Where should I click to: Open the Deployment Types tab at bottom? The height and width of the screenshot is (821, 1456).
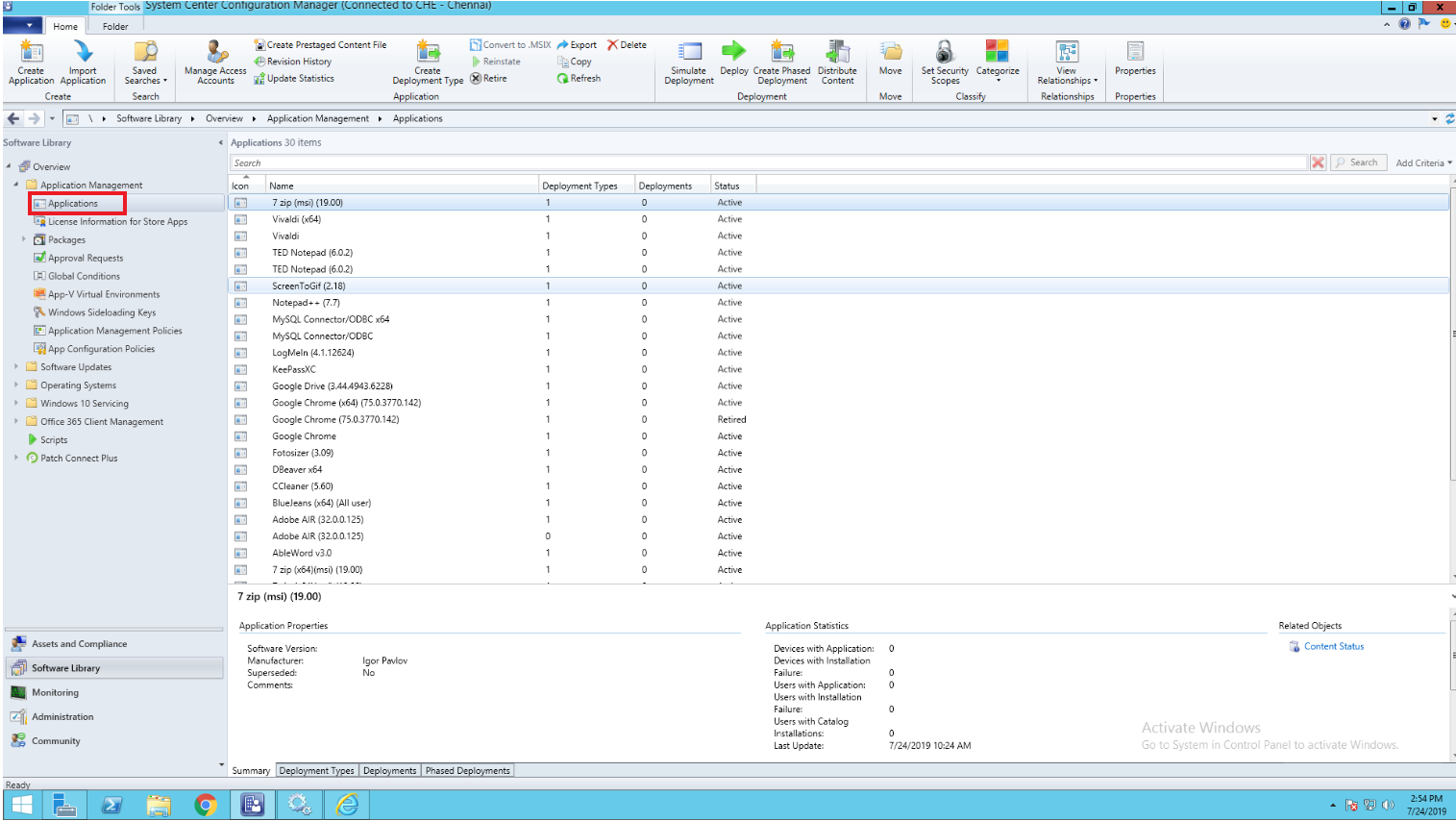coord(316,769)
